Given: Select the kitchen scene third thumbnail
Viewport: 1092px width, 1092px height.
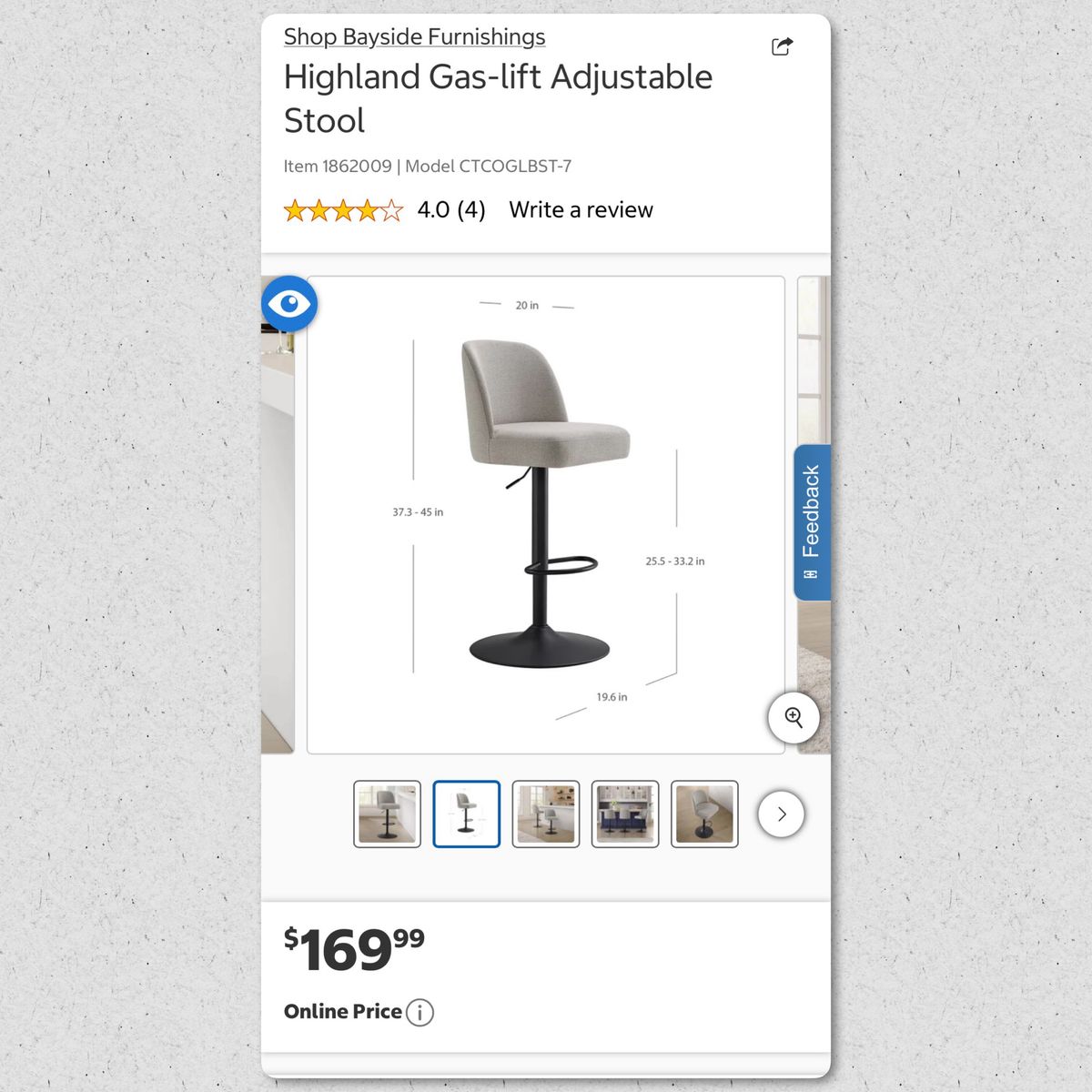Looking at the screenshot, I should click(546, 814).
